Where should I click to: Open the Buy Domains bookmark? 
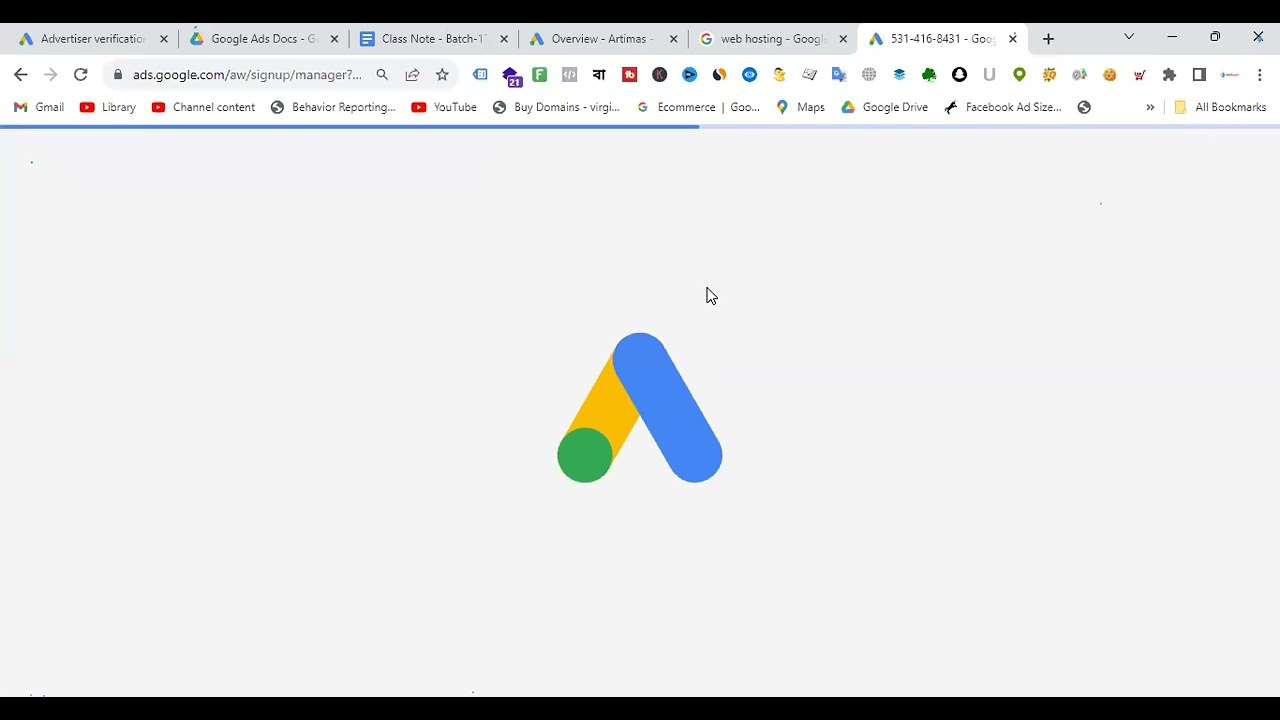coord(556,107)
